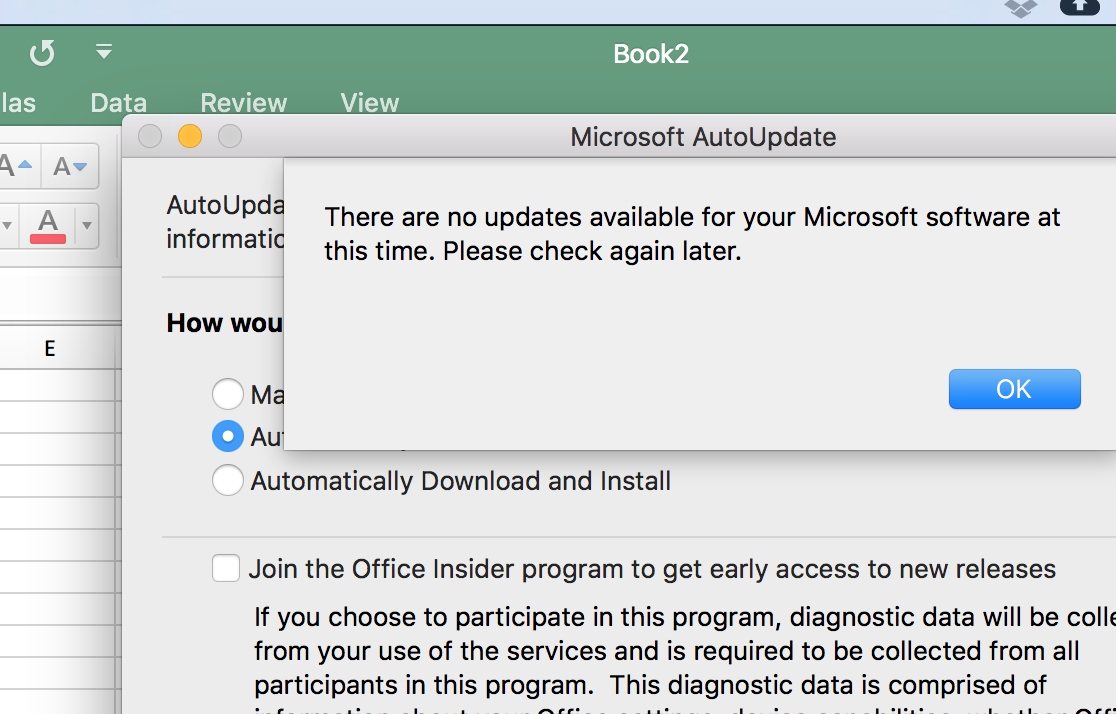Apply the red font color
Viewport: 1116px width, 714px height.
coord(48,224)
